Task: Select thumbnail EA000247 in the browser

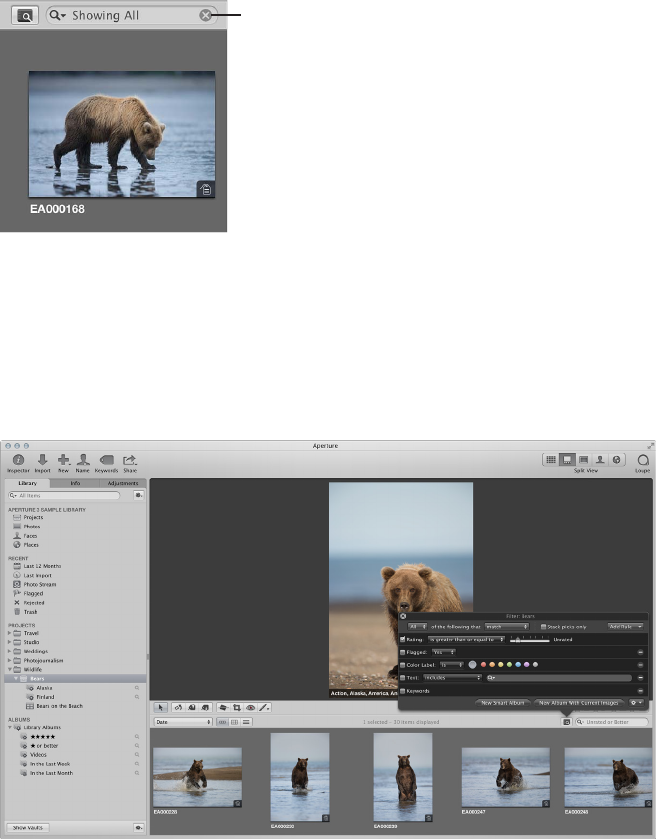Action: tap(506, 777)
